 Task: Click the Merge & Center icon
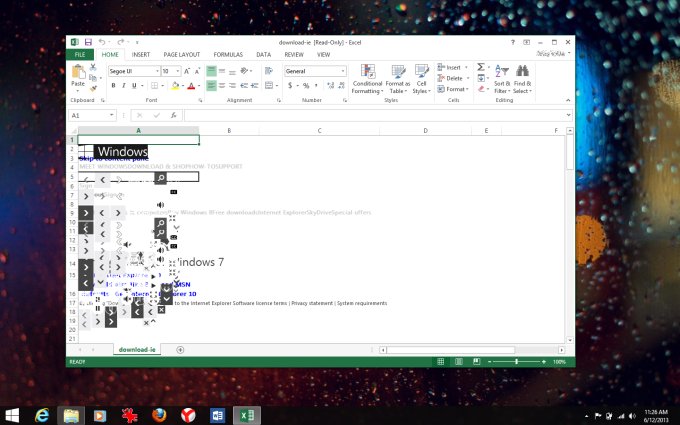pos(269,85)
